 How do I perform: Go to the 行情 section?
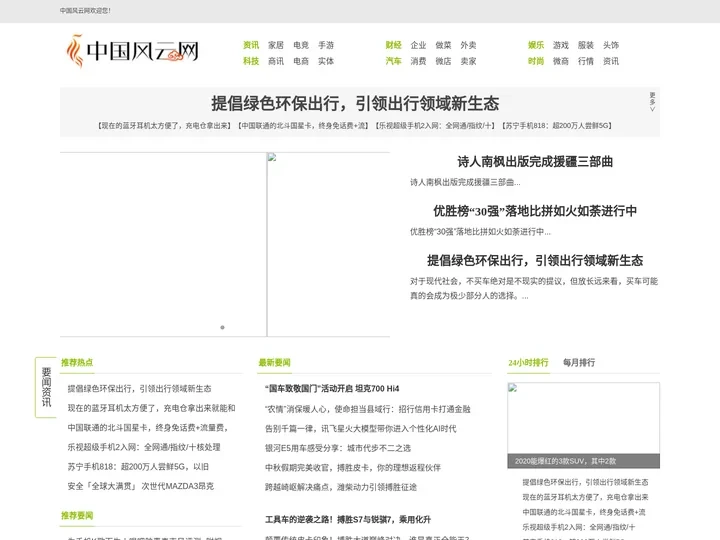click(x=586, y=61)
